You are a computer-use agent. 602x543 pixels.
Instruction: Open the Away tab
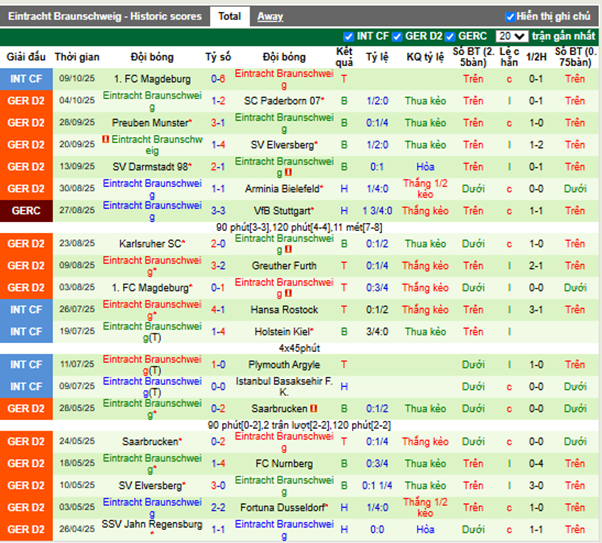(270, 16)
